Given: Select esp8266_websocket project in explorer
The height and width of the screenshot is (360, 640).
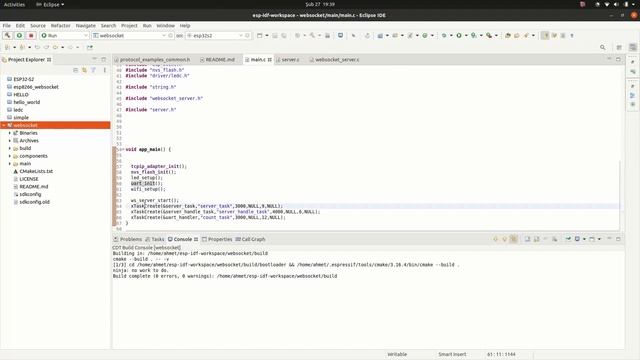Looking at the screenshot, I should click(x=36, y=87).
